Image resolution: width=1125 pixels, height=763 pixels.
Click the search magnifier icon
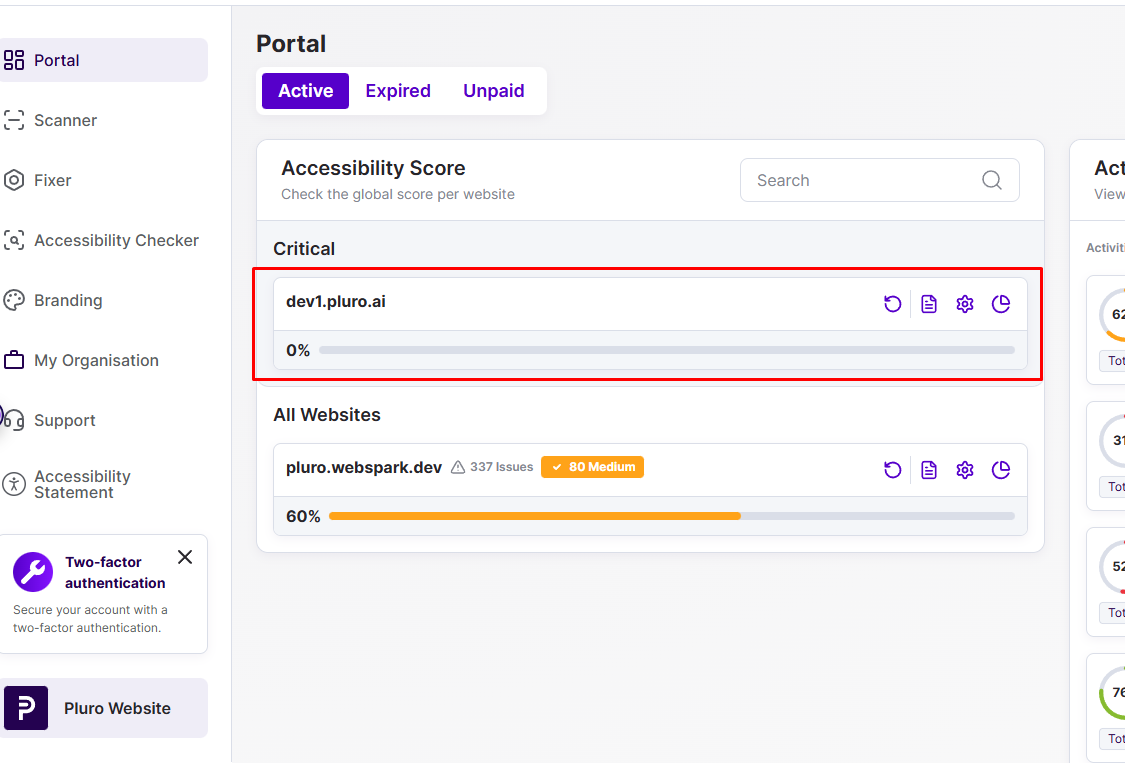(991, 180)
